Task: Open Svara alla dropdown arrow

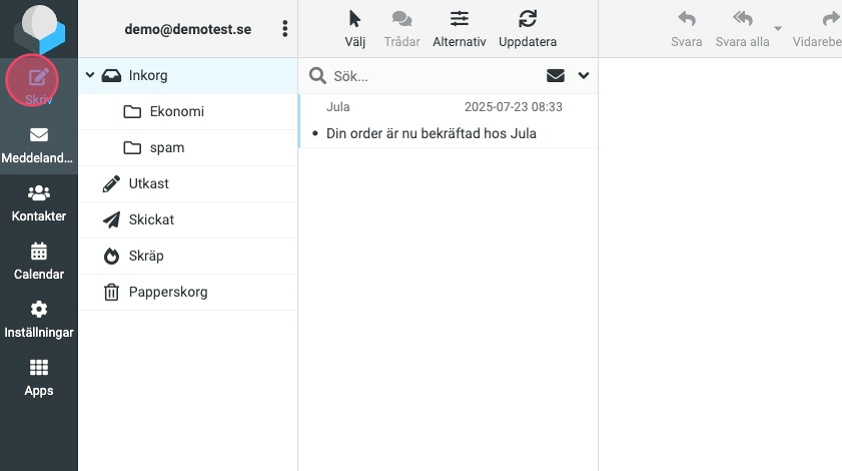Action: pos(777,29)
